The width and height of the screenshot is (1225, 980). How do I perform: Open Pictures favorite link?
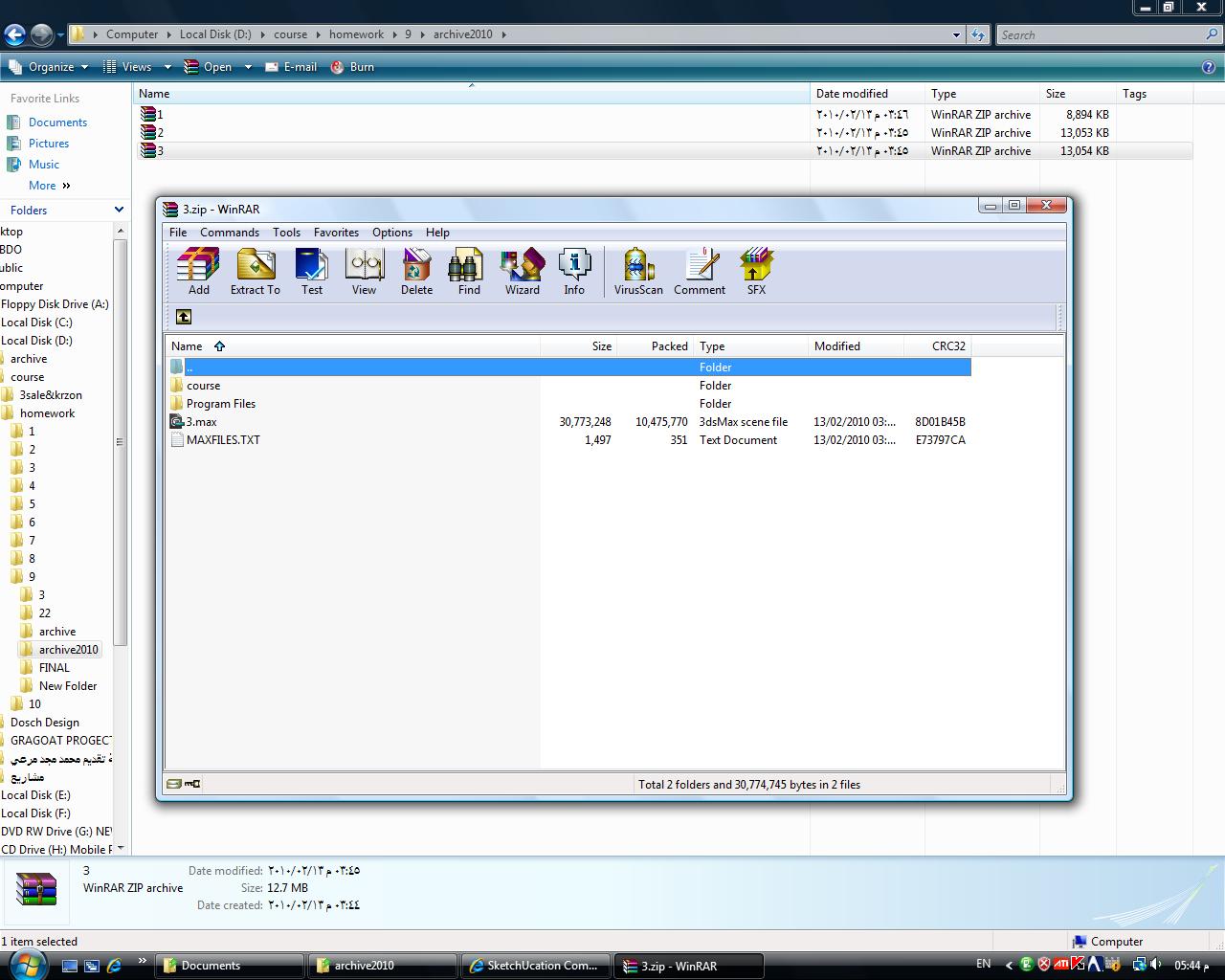coord(49,144)
